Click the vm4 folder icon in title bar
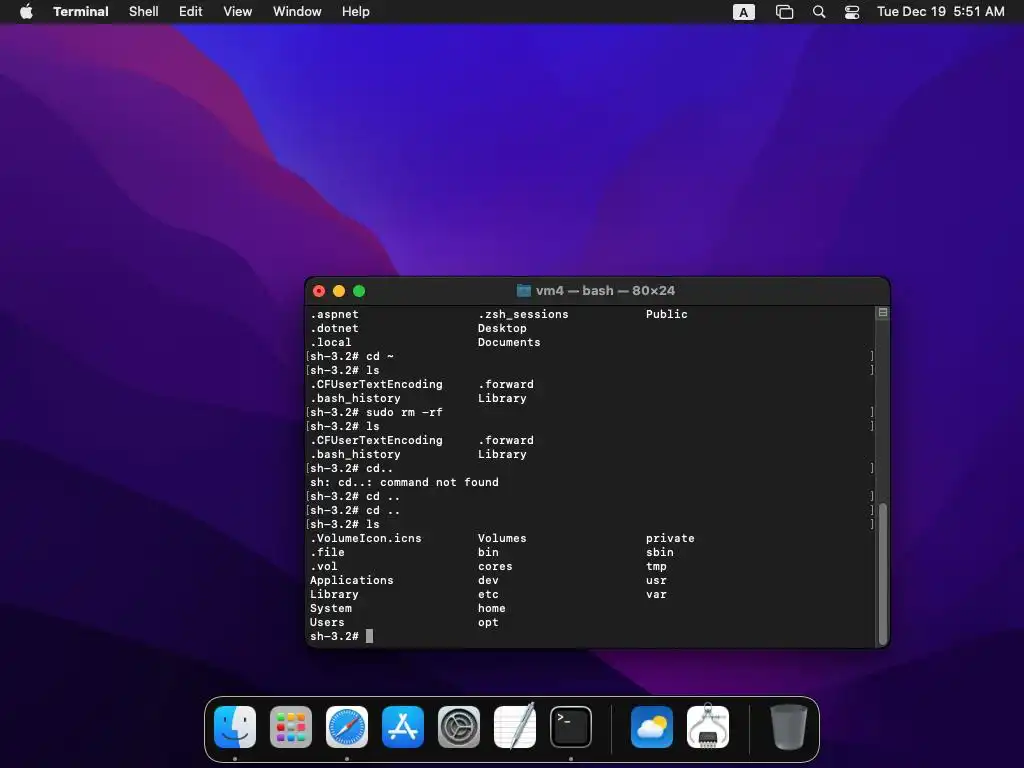The width and height of the screenshot is (1024, 768). [x=524, y=291]
